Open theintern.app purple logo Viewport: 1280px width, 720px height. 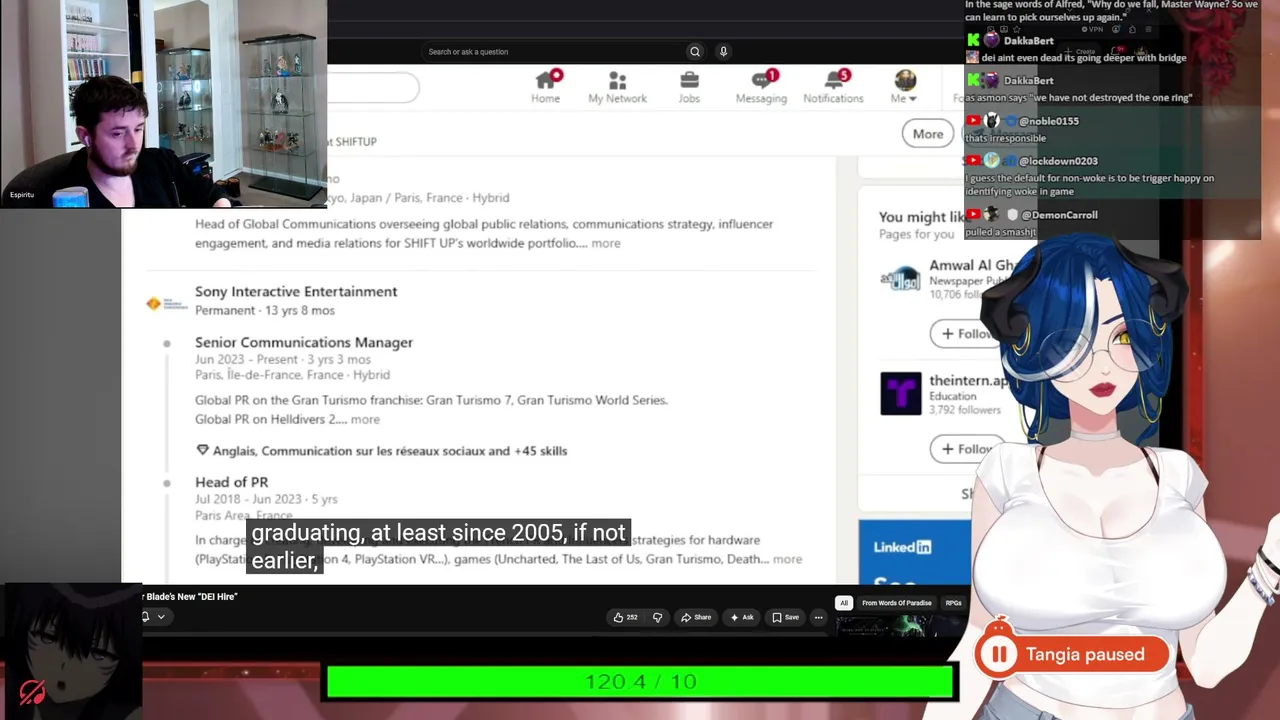900,394
